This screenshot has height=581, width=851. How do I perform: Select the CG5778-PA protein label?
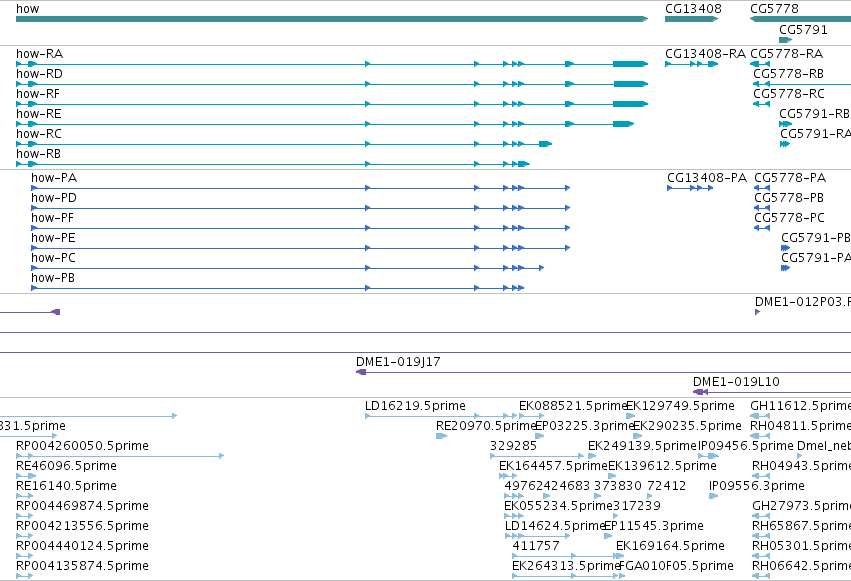[x=790, y=178]
